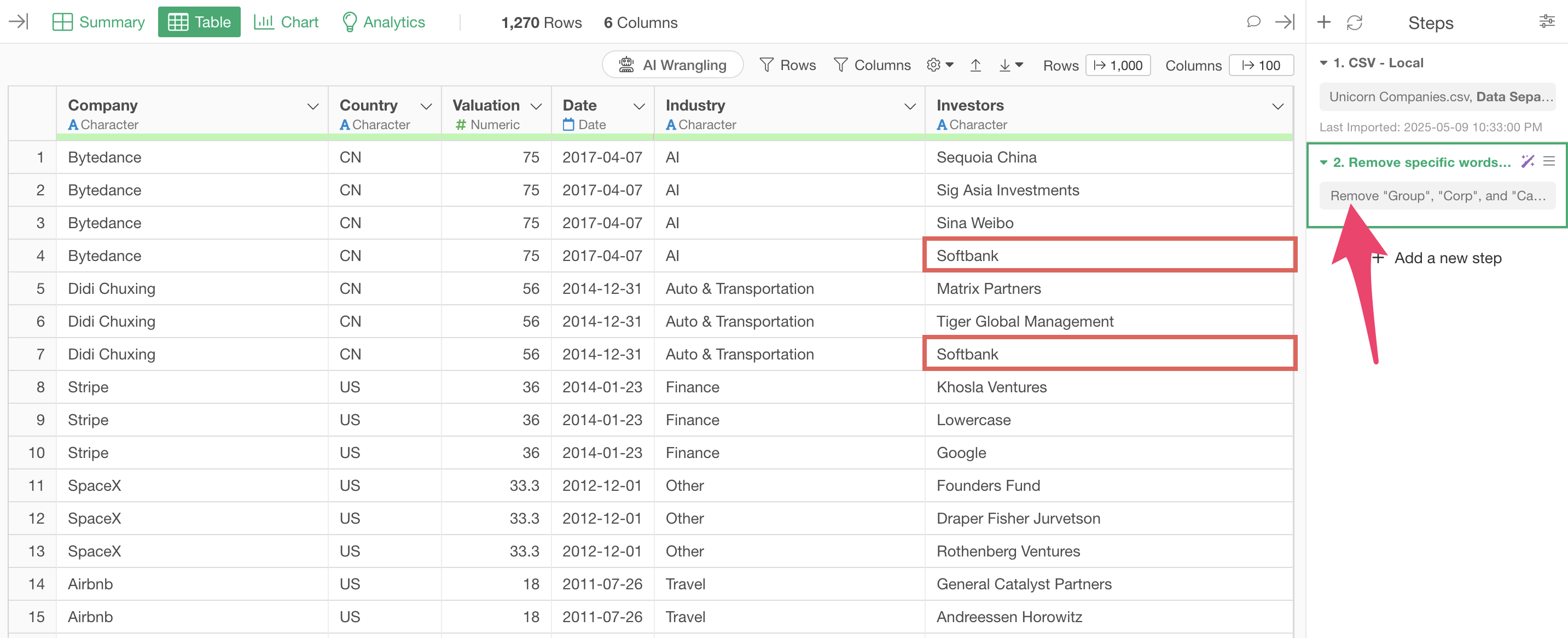The height and width of the screenshot is (638, 1568).
Task: Open the comments speech bubble icon
Action: 1253,22
